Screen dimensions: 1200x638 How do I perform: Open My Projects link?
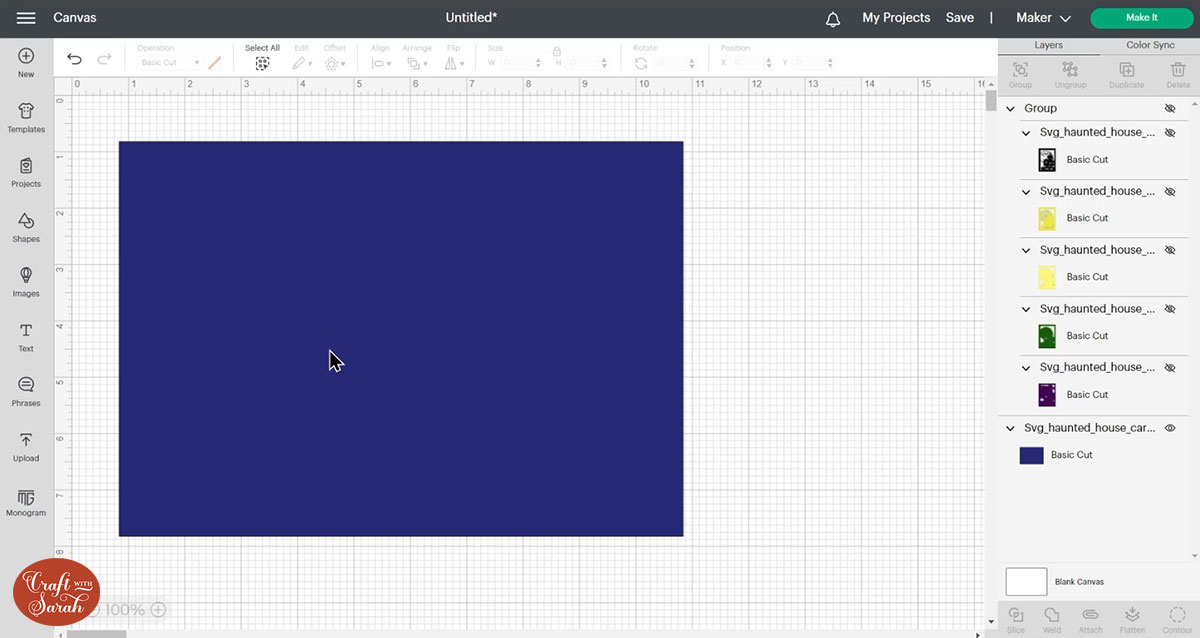click(x=896, y=18)
